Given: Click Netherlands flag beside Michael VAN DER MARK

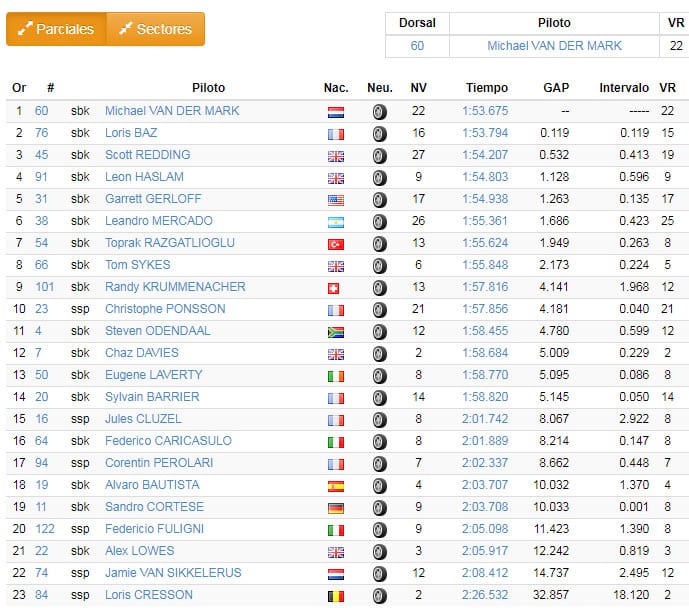Looking at the screenshot, I should [x=336, y=111].
